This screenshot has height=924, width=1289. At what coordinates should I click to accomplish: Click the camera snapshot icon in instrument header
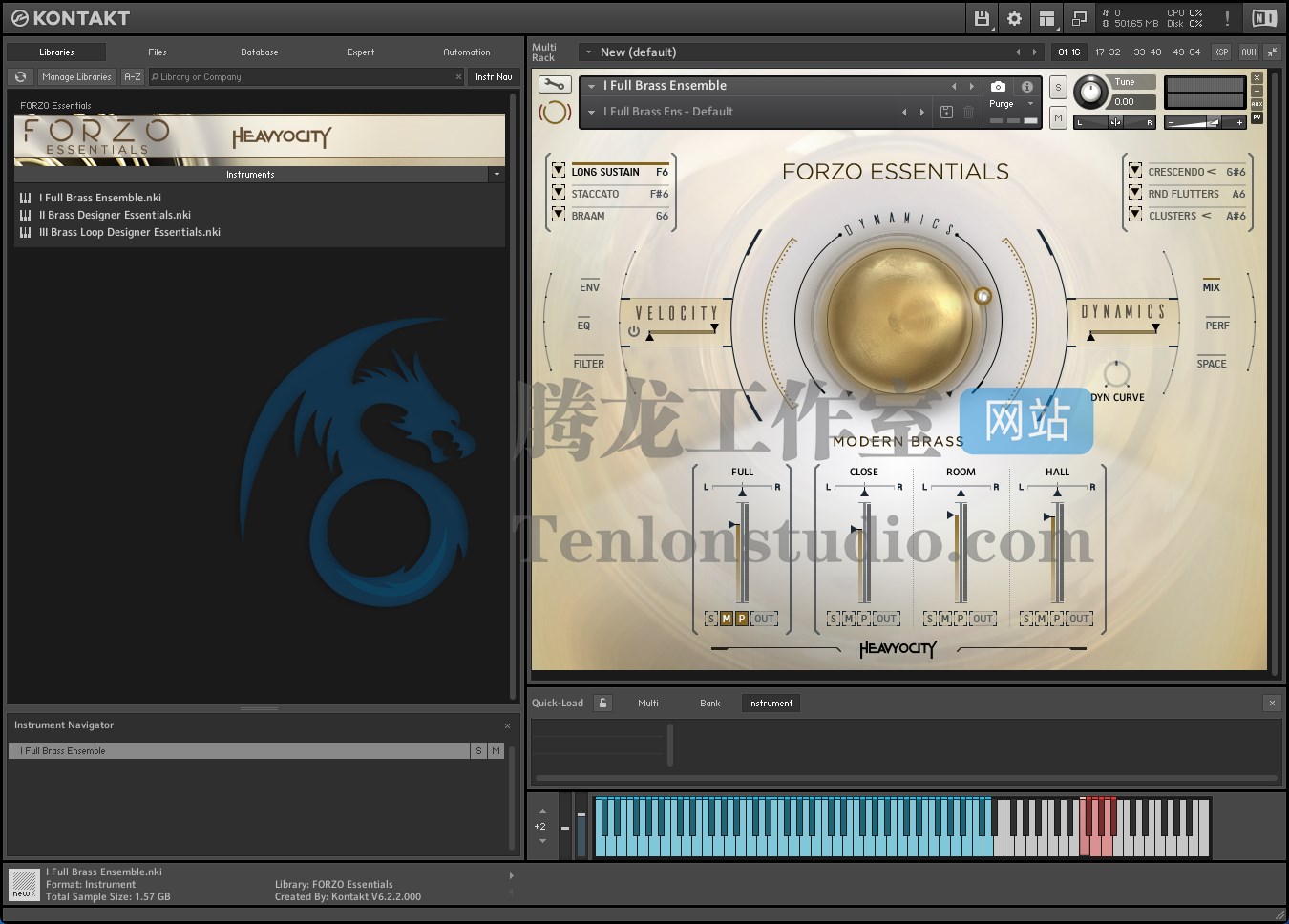[x=998, y=86]
